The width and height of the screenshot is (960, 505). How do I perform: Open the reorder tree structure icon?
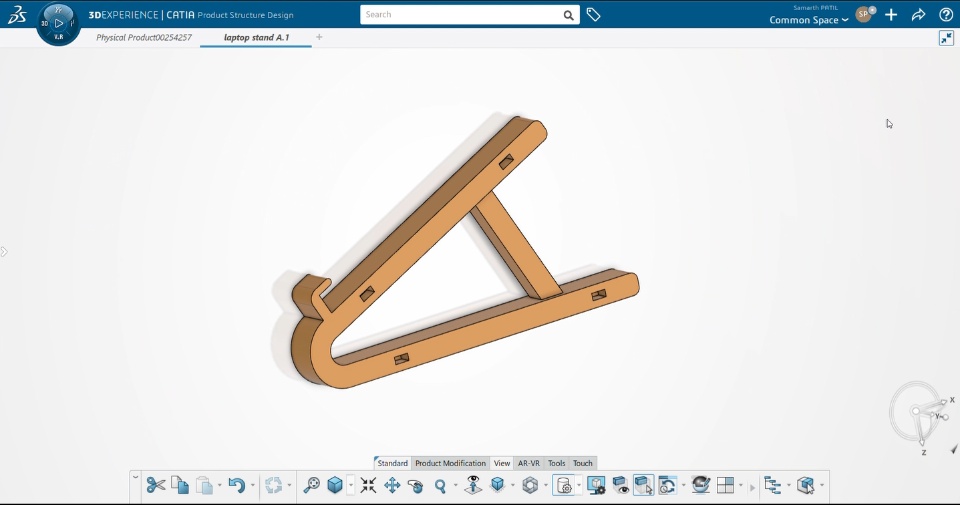click(773, 485)
